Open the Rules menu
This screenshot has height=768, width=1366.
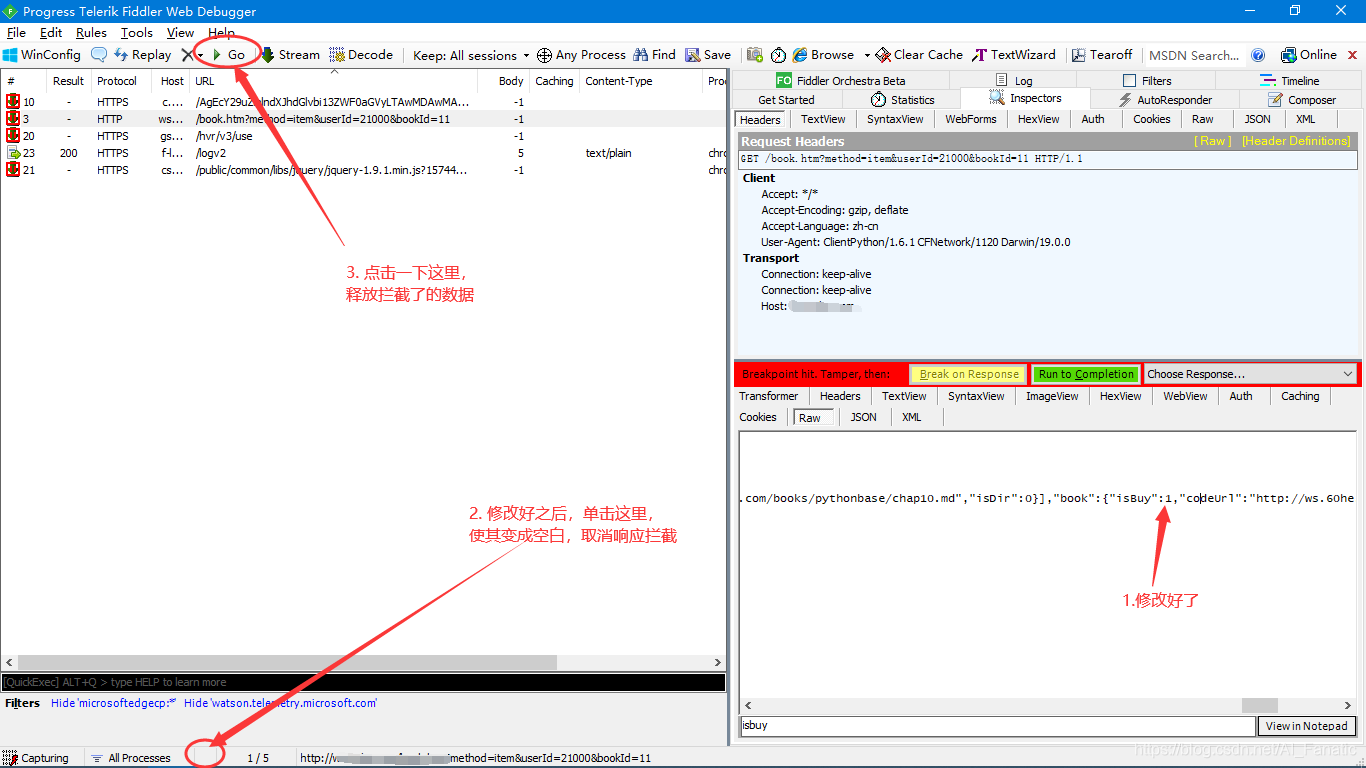pos(91,33)
